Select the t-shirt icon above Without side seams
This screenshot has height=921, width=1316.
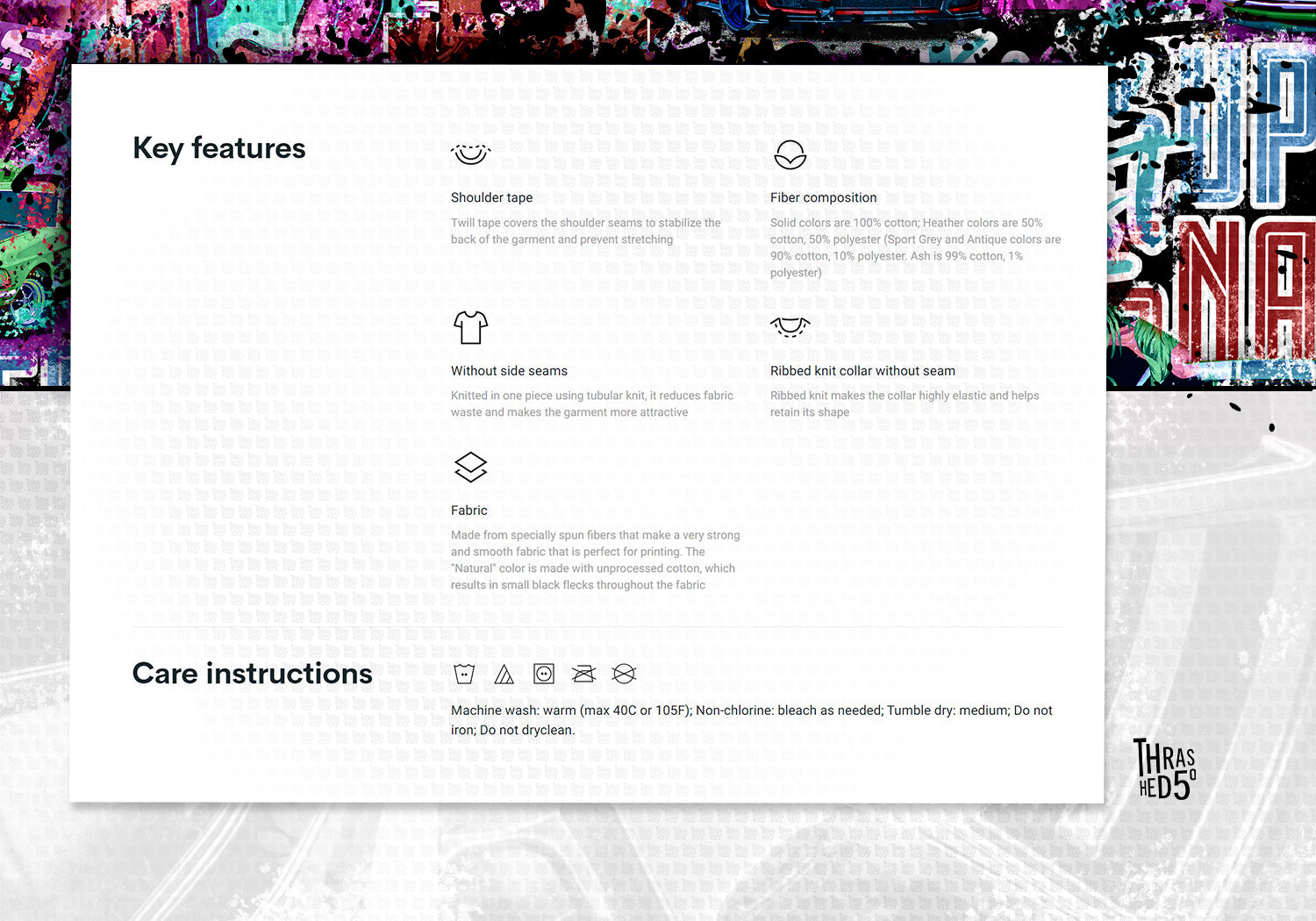(470, 328)
